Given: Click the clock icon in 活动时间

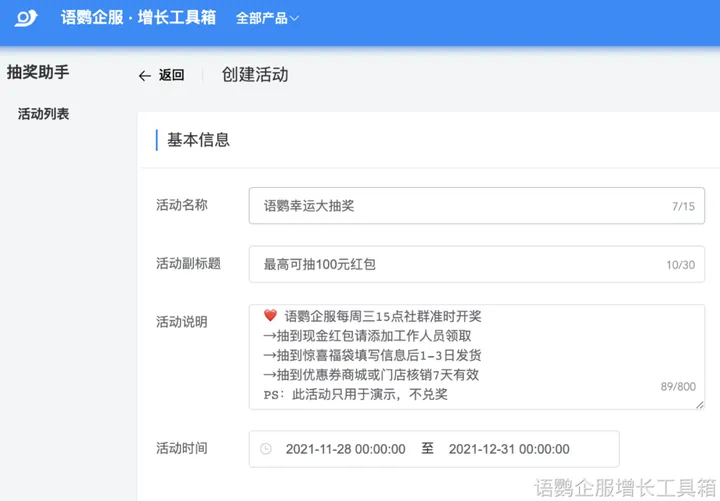Looking at the screenshot, I should click(x=266, y=449).
